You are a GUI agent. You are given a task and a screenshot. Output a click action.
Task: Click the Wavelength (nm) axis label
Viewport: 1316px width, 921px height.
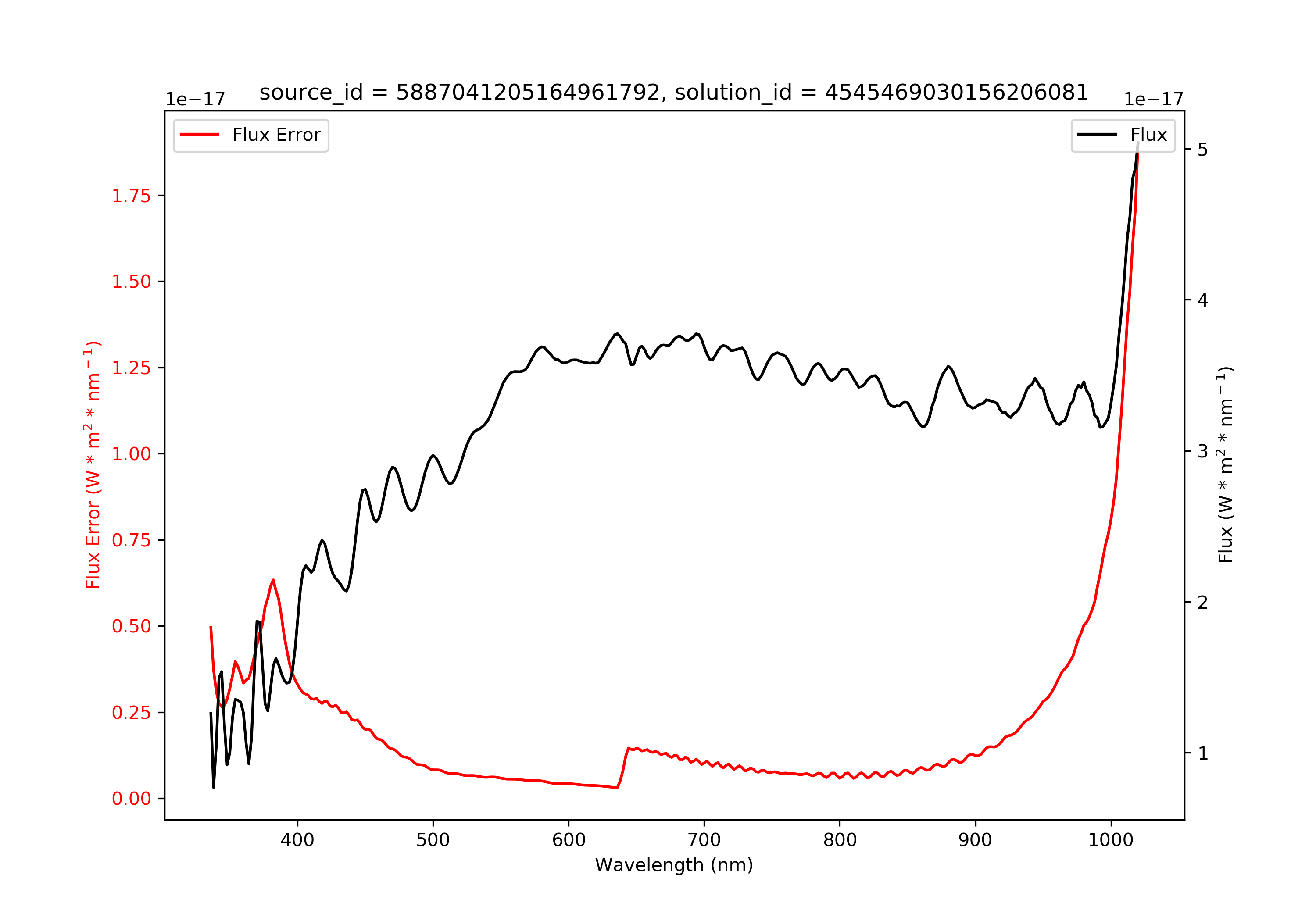coord(674,865)
